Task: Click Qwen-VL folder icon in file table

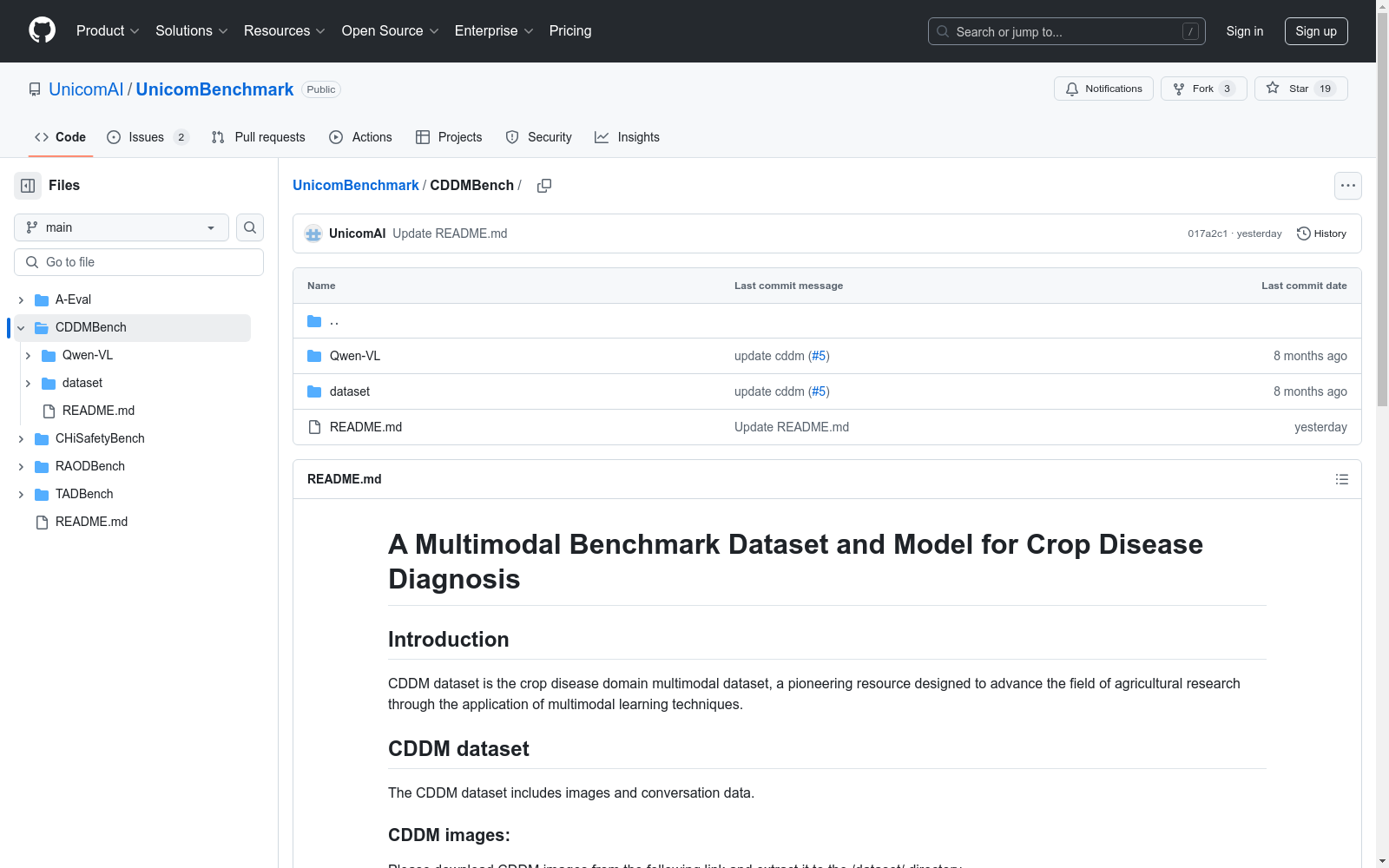Action: click(x=314, y=356)
